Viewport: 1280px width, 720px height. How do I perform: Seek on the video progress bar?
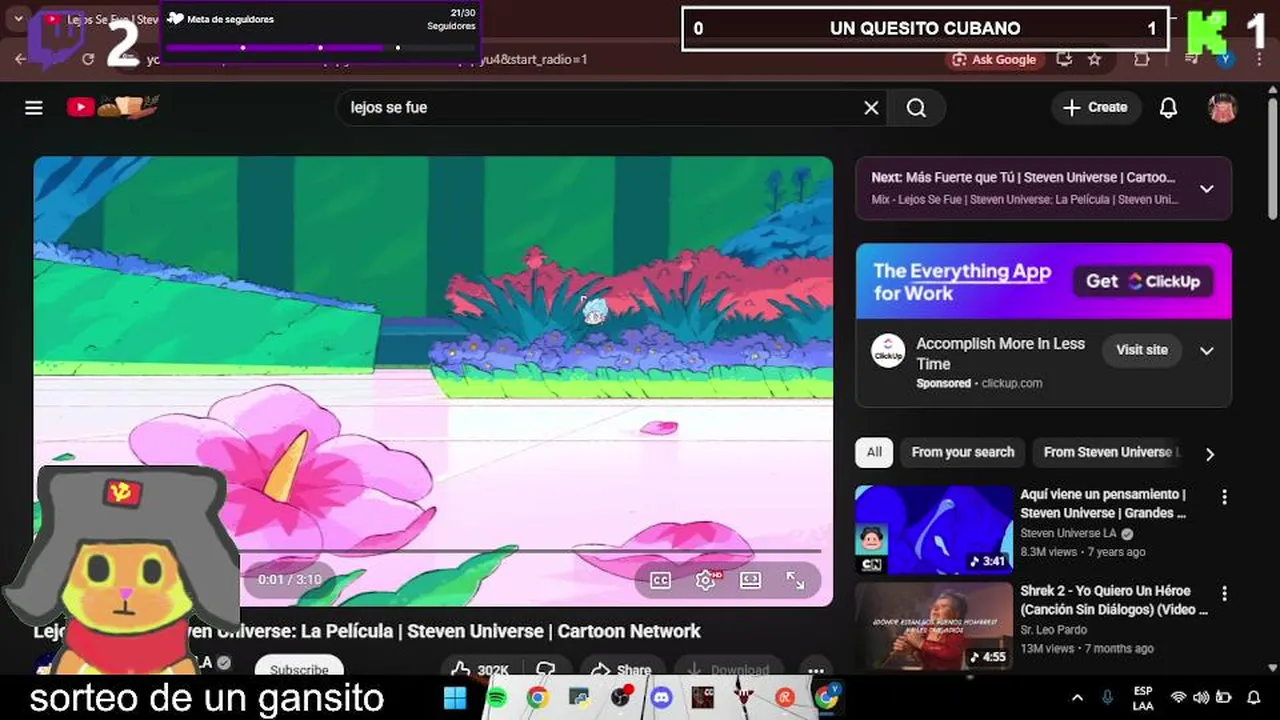coord(530,551)
